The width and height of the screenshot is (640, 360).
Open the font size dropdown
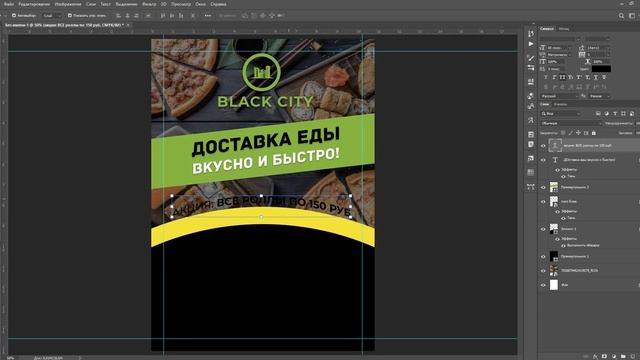[x=559, y=48]
